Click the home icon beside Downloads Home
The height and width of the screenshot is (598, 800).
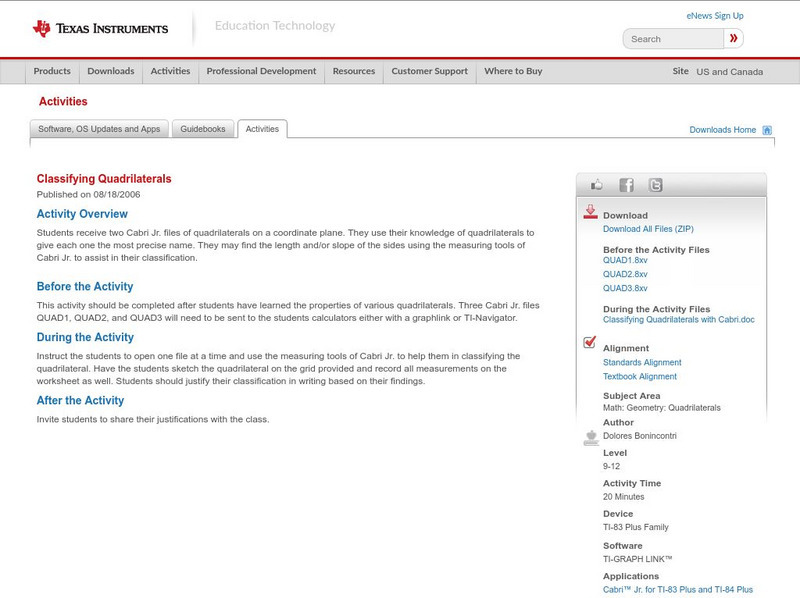click(x=767, y=130)
